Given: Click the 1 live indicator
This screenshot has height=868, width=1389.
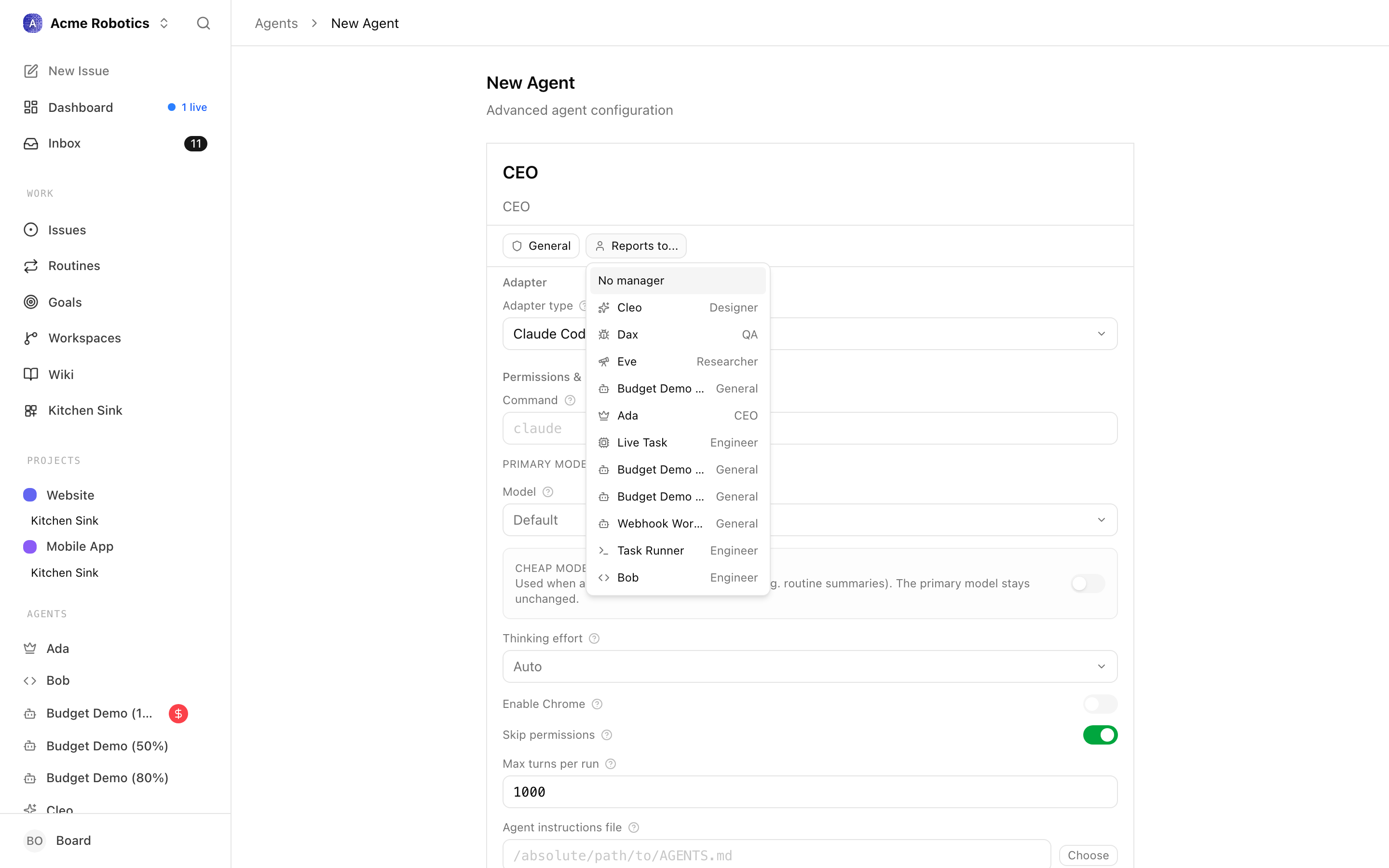Looking at the screenshot, I should [188, 108].
